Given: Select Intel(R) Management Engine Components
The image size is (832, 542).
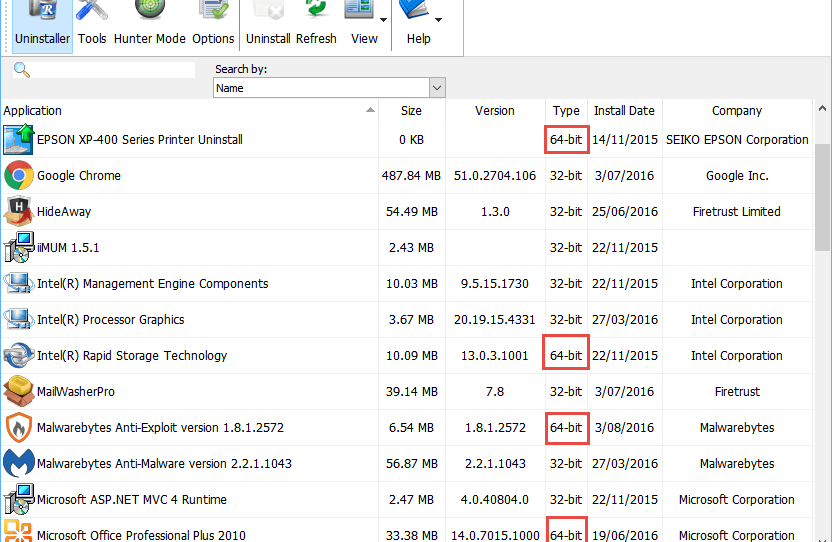Looking at the screenshot, I should point(152,283).
